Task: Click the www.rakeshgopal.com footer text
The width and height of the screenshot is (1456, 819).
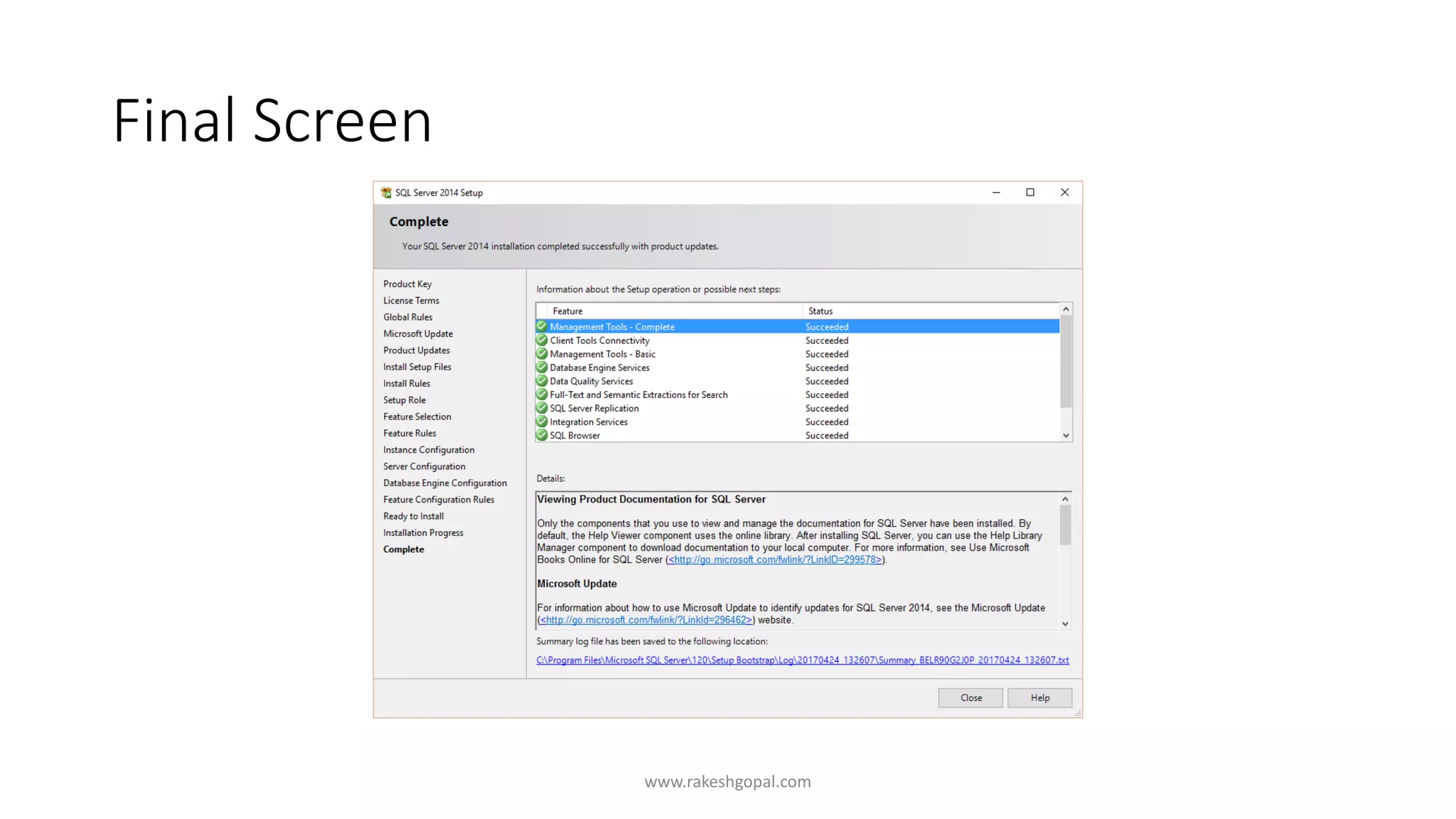Action: tap(727, 781)
